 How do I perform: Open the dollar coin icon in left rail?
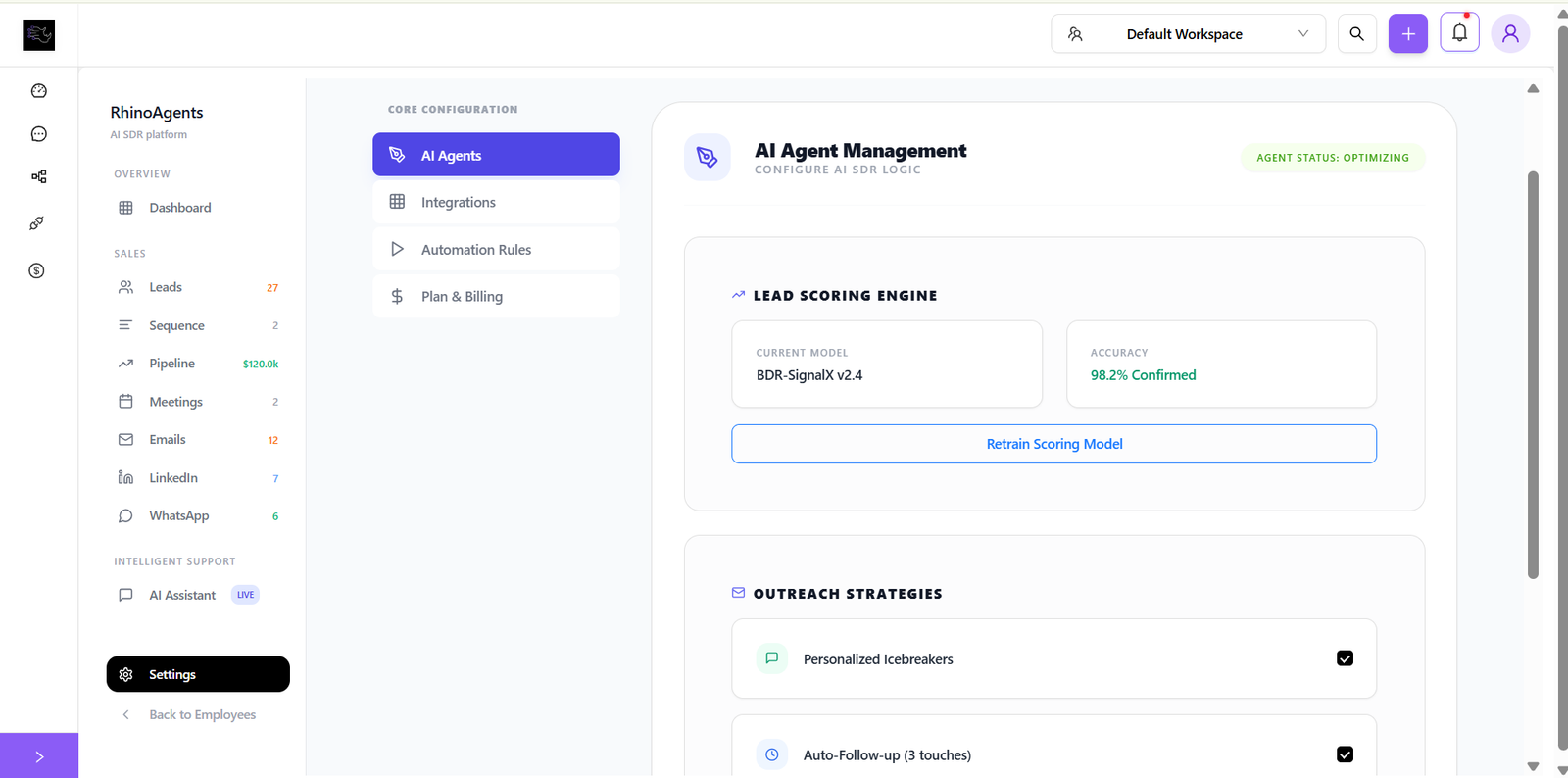click(37, 270)
